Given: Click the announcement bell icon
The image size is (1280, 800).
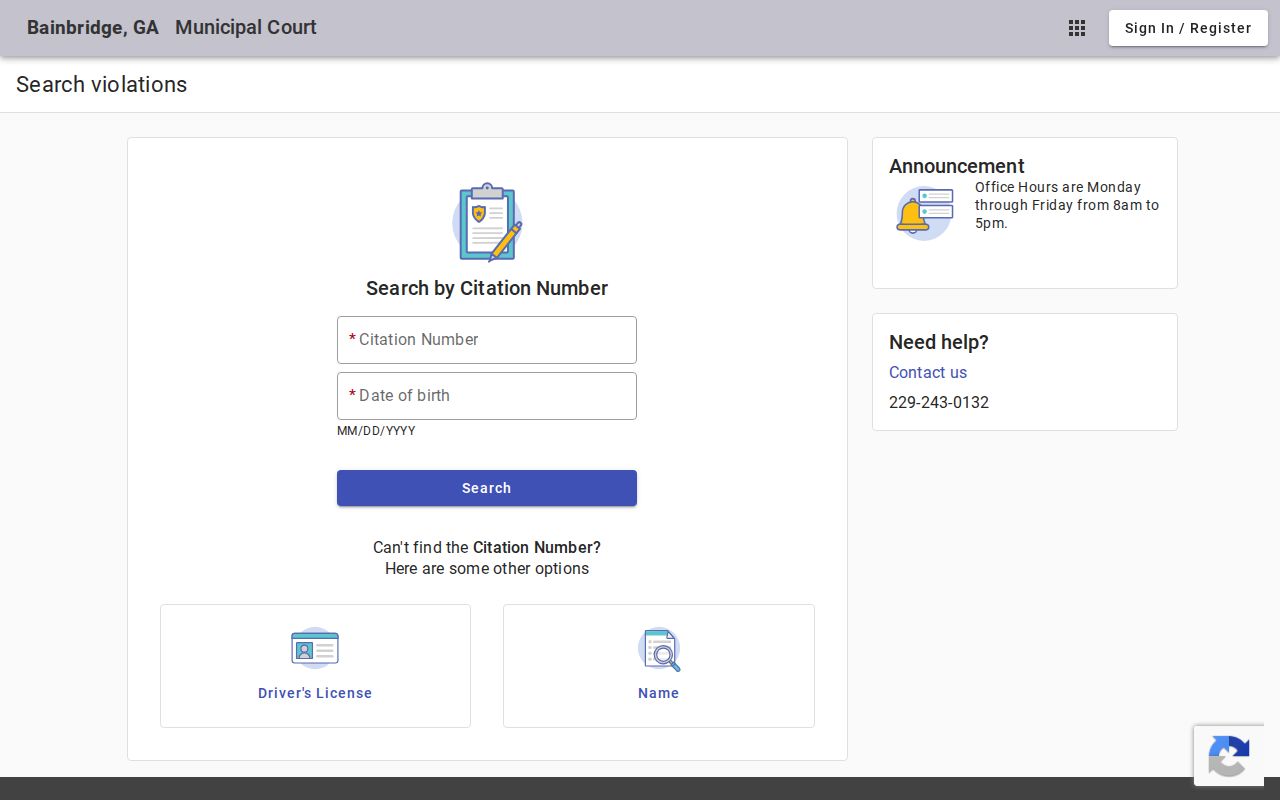Looking at the screenshot, I should point(925,213).
